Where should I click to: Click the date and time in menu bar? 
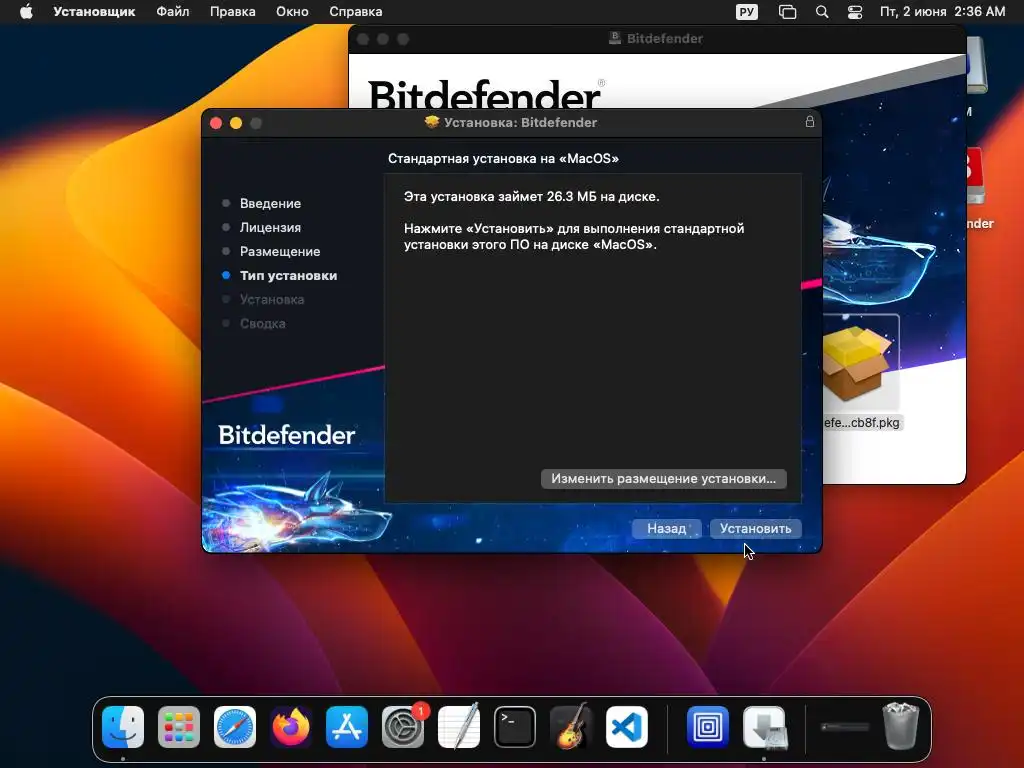click(x=942, y=12)
